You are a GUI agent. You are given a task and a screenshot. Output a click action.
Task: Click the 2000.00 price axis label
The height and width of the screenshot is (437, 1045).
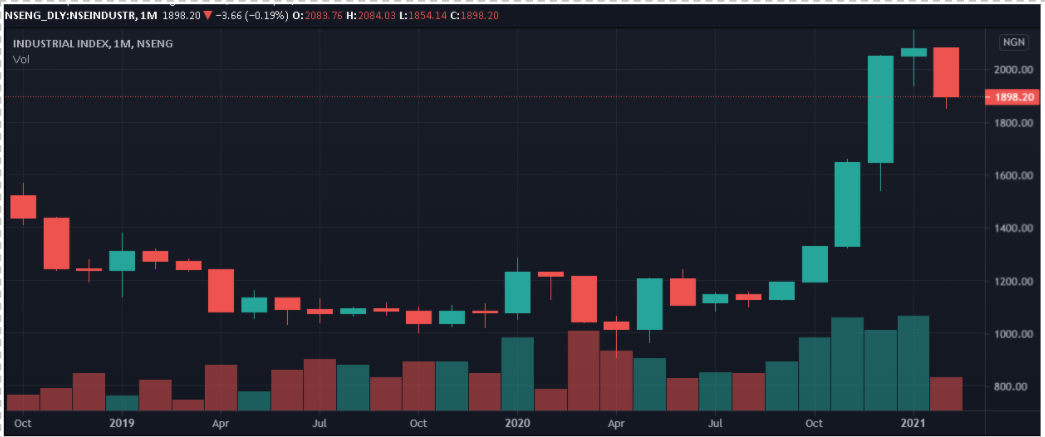1012,70
